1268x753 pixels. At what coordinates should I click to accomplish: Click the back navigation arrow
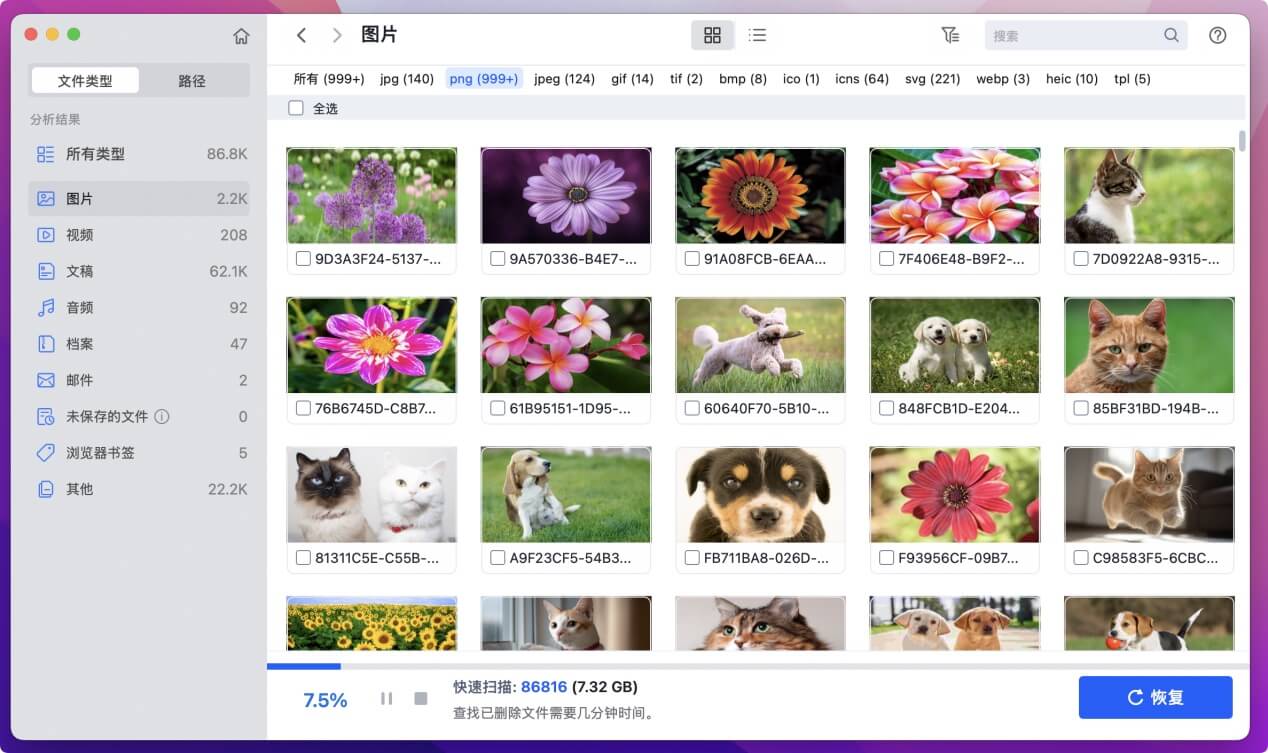pyautogui.click(x=302, y=34)
